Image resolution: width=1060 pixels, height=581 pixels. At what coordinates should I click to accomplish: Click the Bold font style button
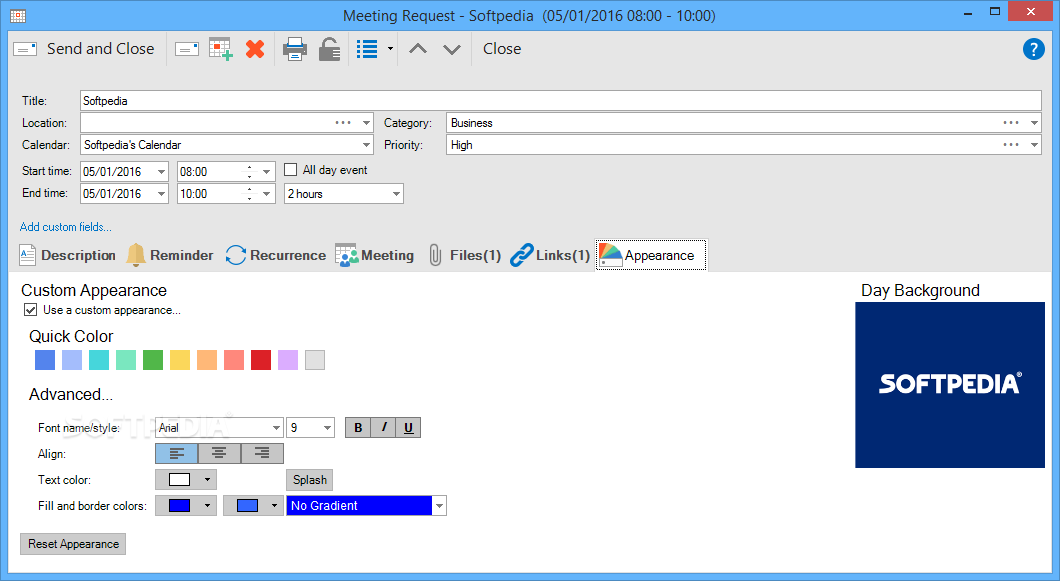pos(358,427)
